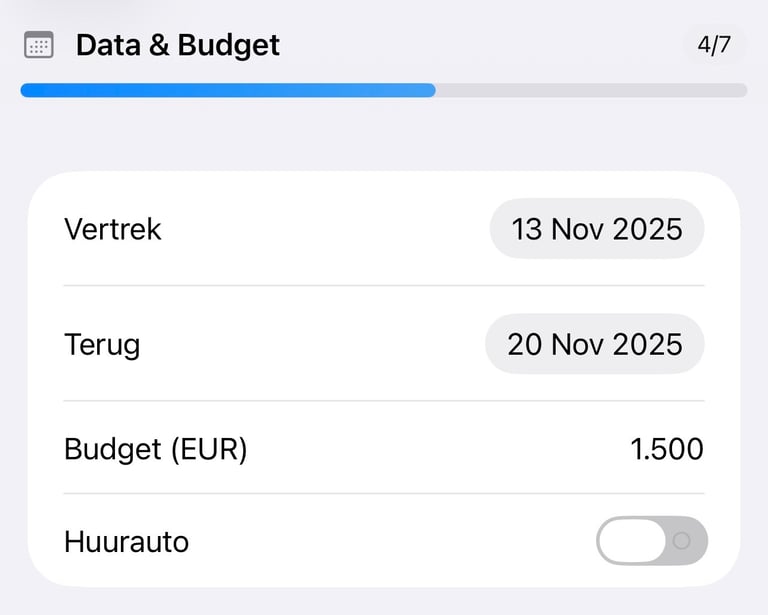Open the Vertrek date picker

(597, 229)
